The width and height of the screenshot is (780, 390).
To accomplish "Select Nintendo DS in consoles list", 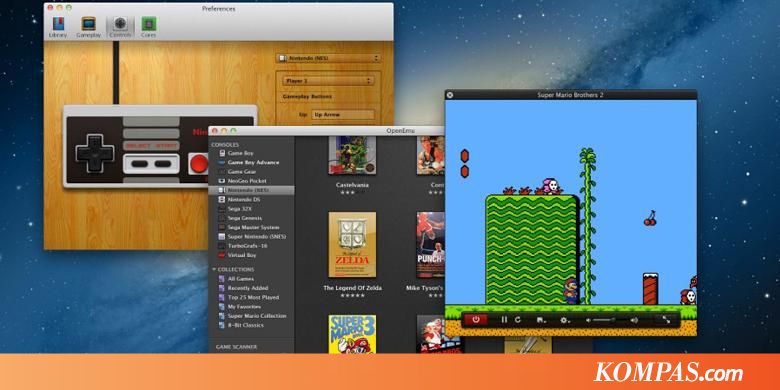I will tap(251, 199).
